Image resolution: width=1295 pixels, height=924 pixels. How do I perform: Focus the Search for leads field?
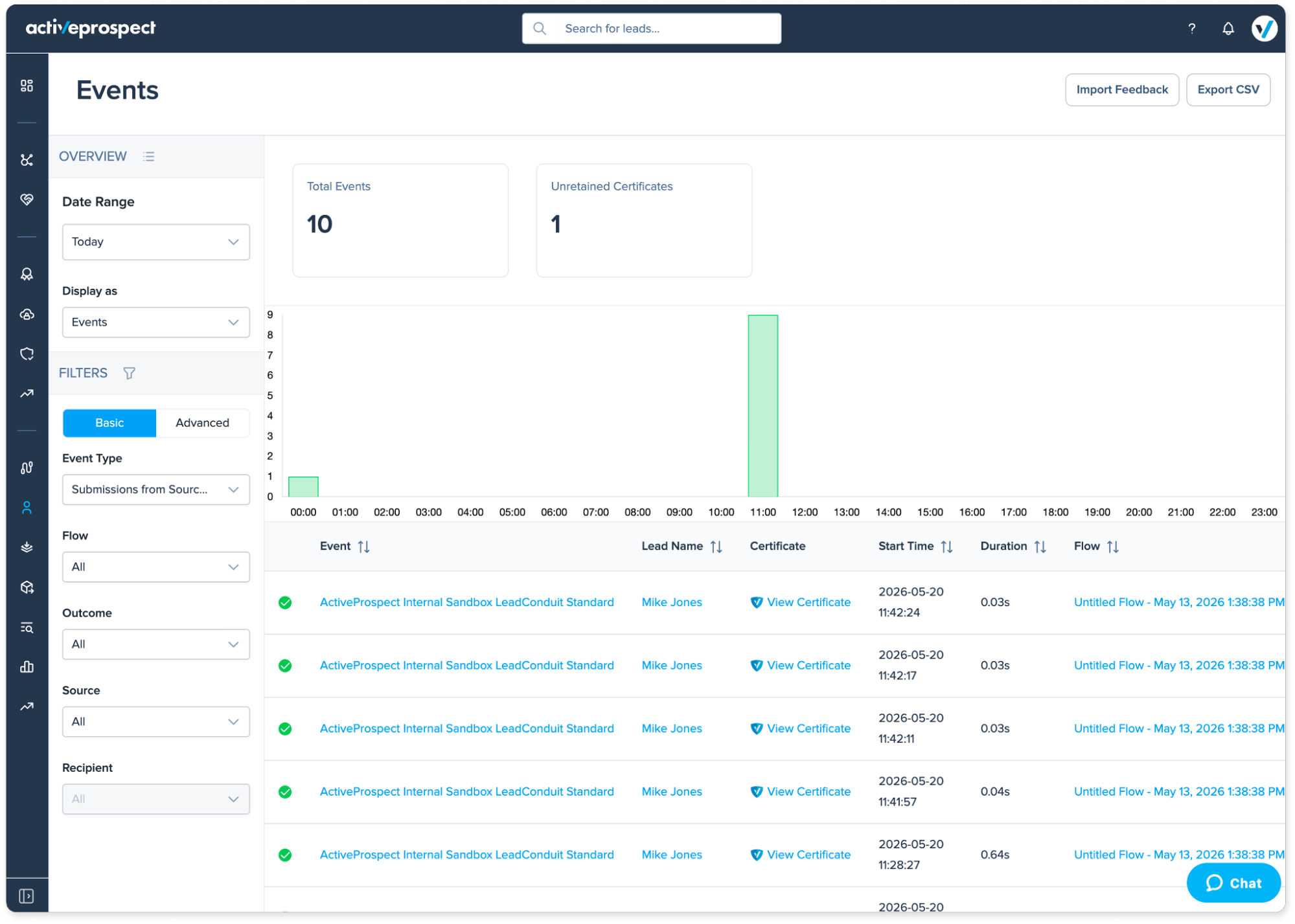(x=651, y=28)
